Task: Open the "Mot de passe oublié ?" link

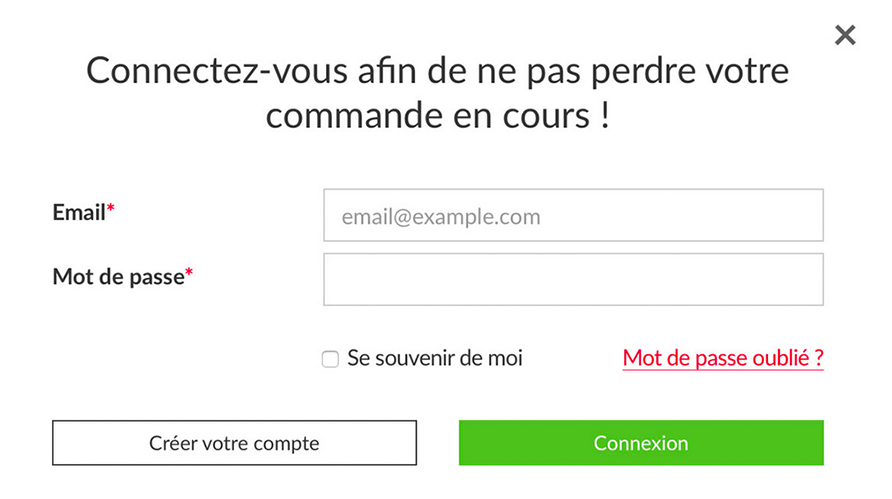Action: 722,358
